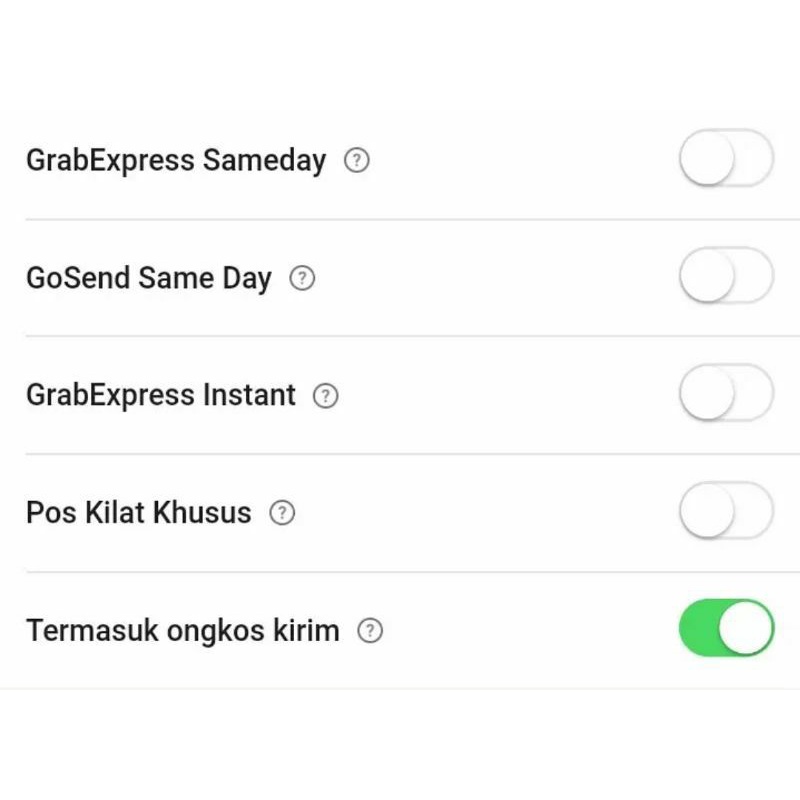
Task: Activate the Pos Kilat Khusus switch
Action: point(726,511)
